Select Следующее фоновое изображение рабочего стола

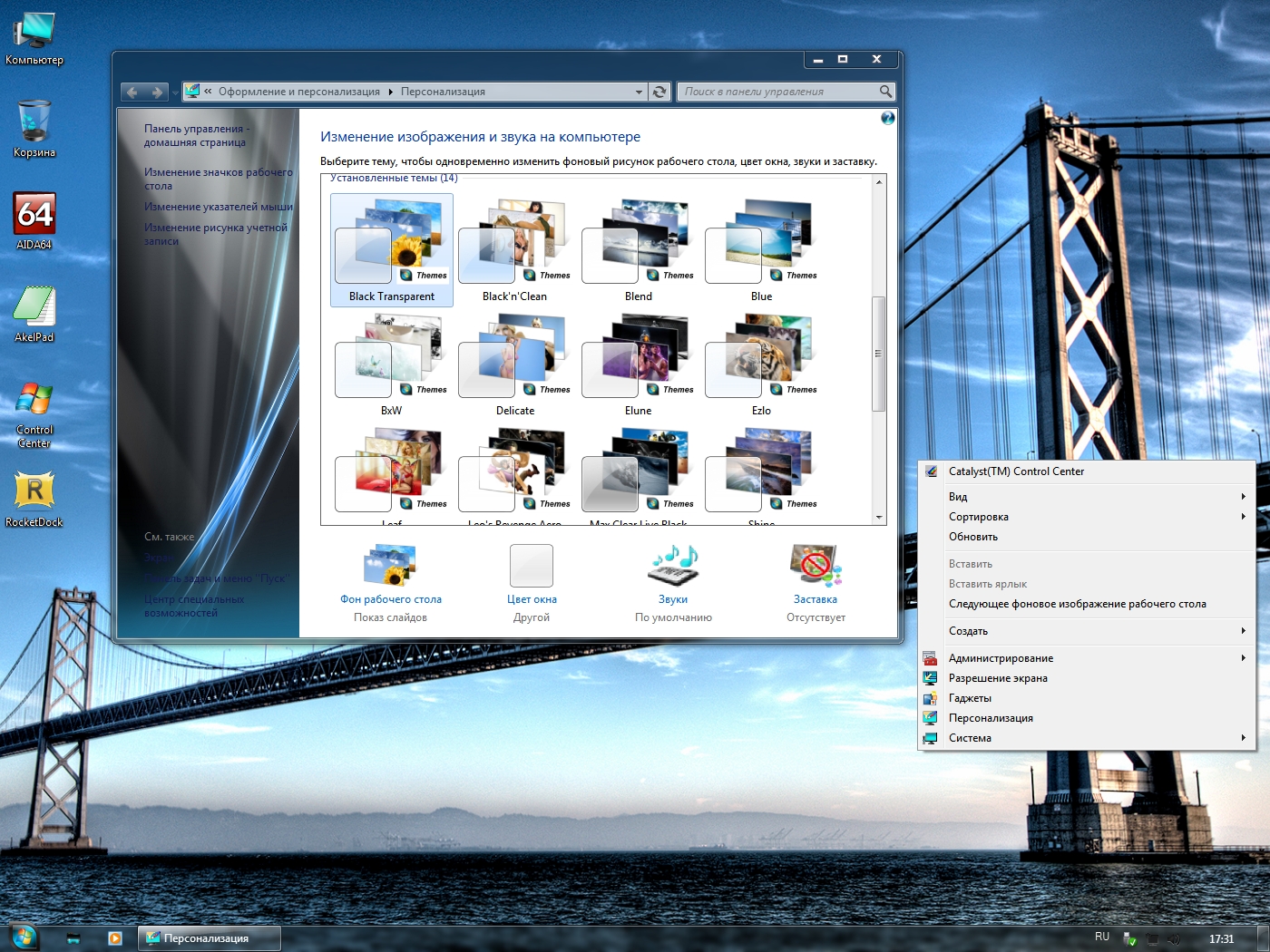pos(1087,604)
